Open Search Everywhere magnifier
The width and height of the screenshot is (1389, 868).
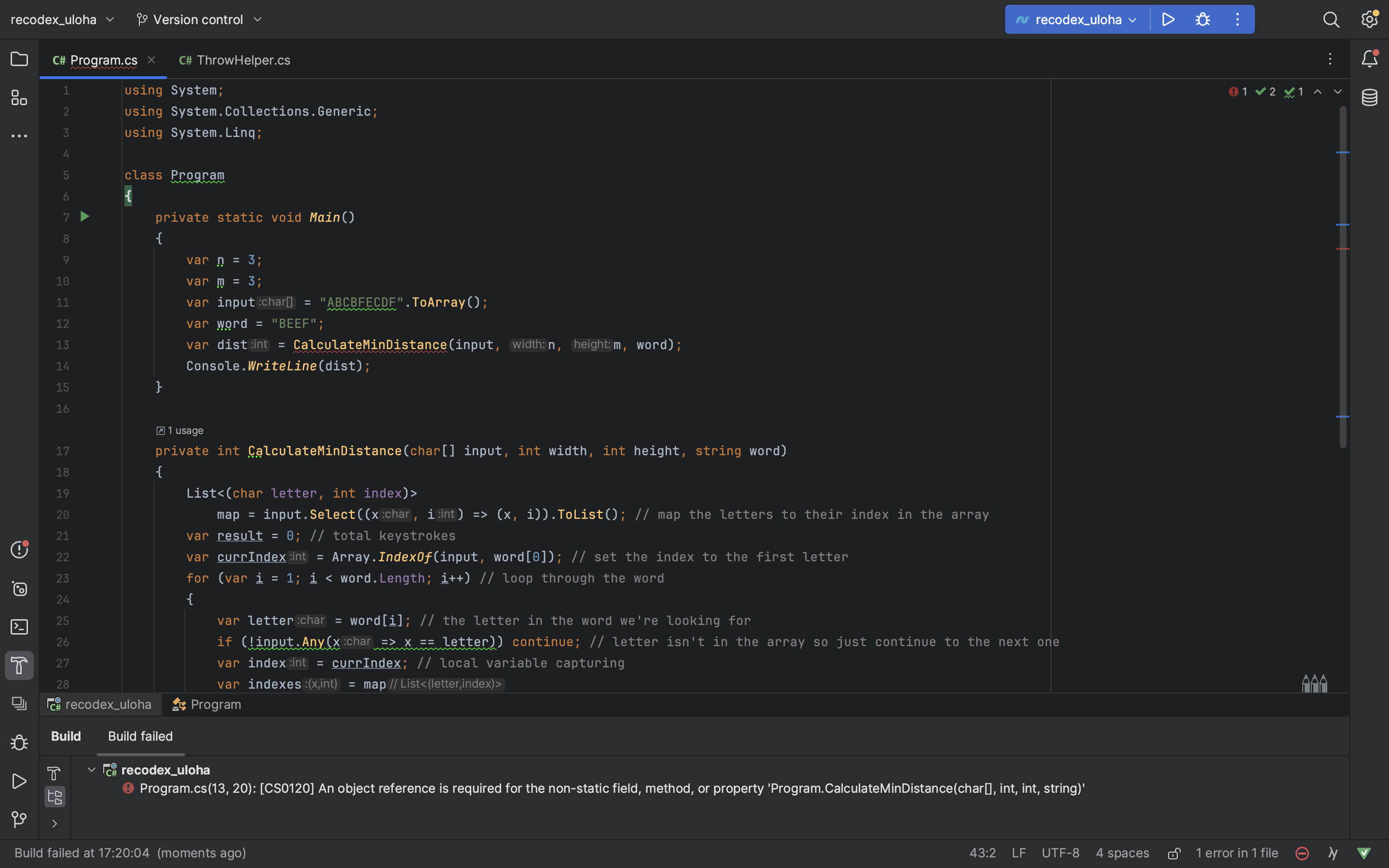click(1331, 19)
